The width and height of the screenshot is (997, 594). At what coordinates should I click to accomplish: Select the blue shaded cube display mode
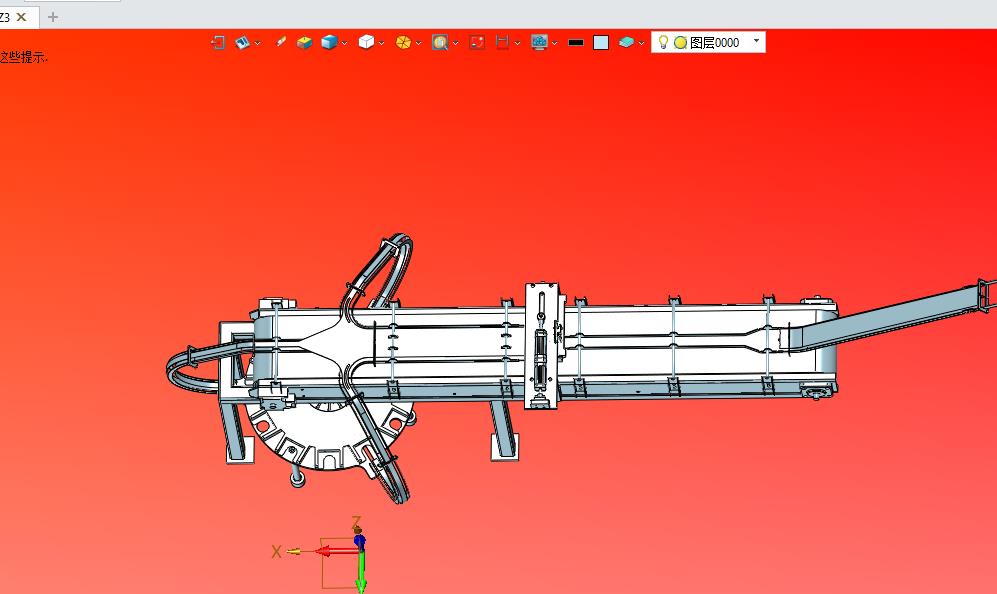pyautogui.click(x=329, y=43)
